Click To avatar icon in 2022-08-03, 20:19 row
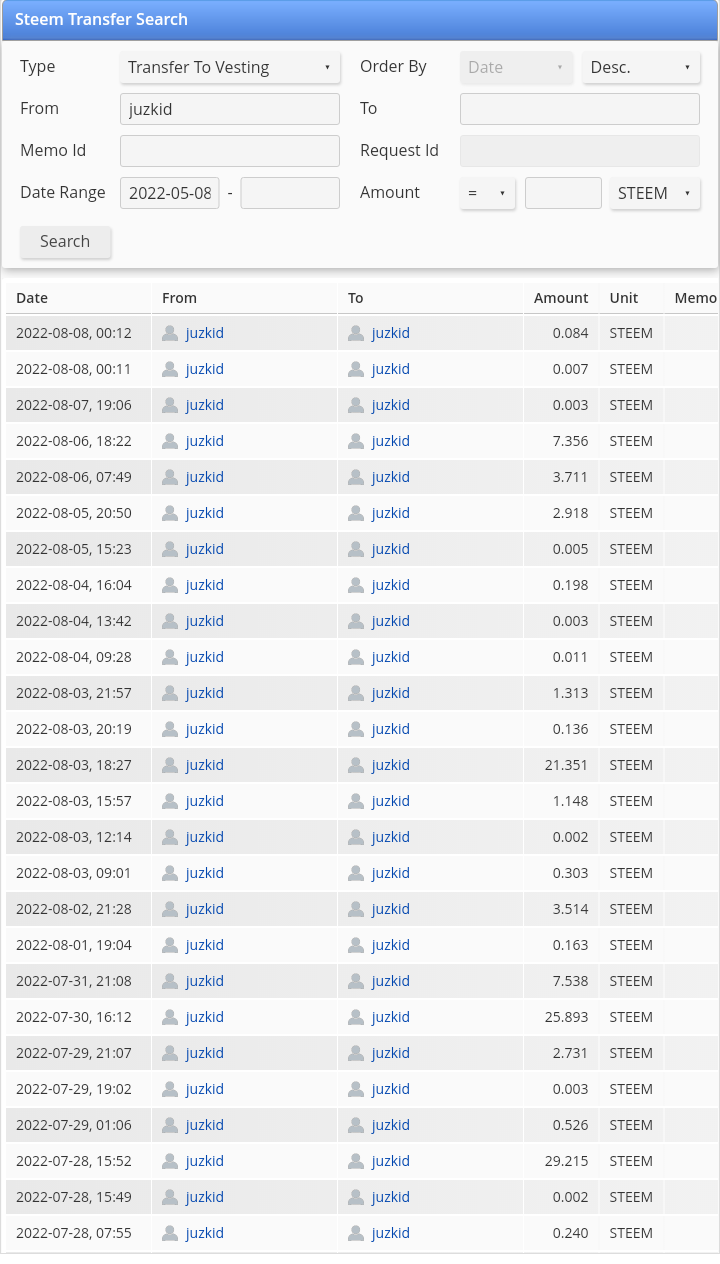720x1264 pixels. (356, 729)
